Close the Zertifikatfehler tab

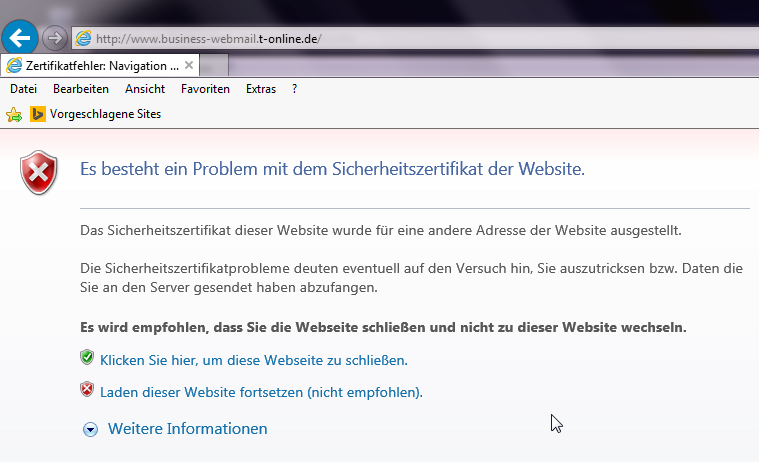pos(189,65)
